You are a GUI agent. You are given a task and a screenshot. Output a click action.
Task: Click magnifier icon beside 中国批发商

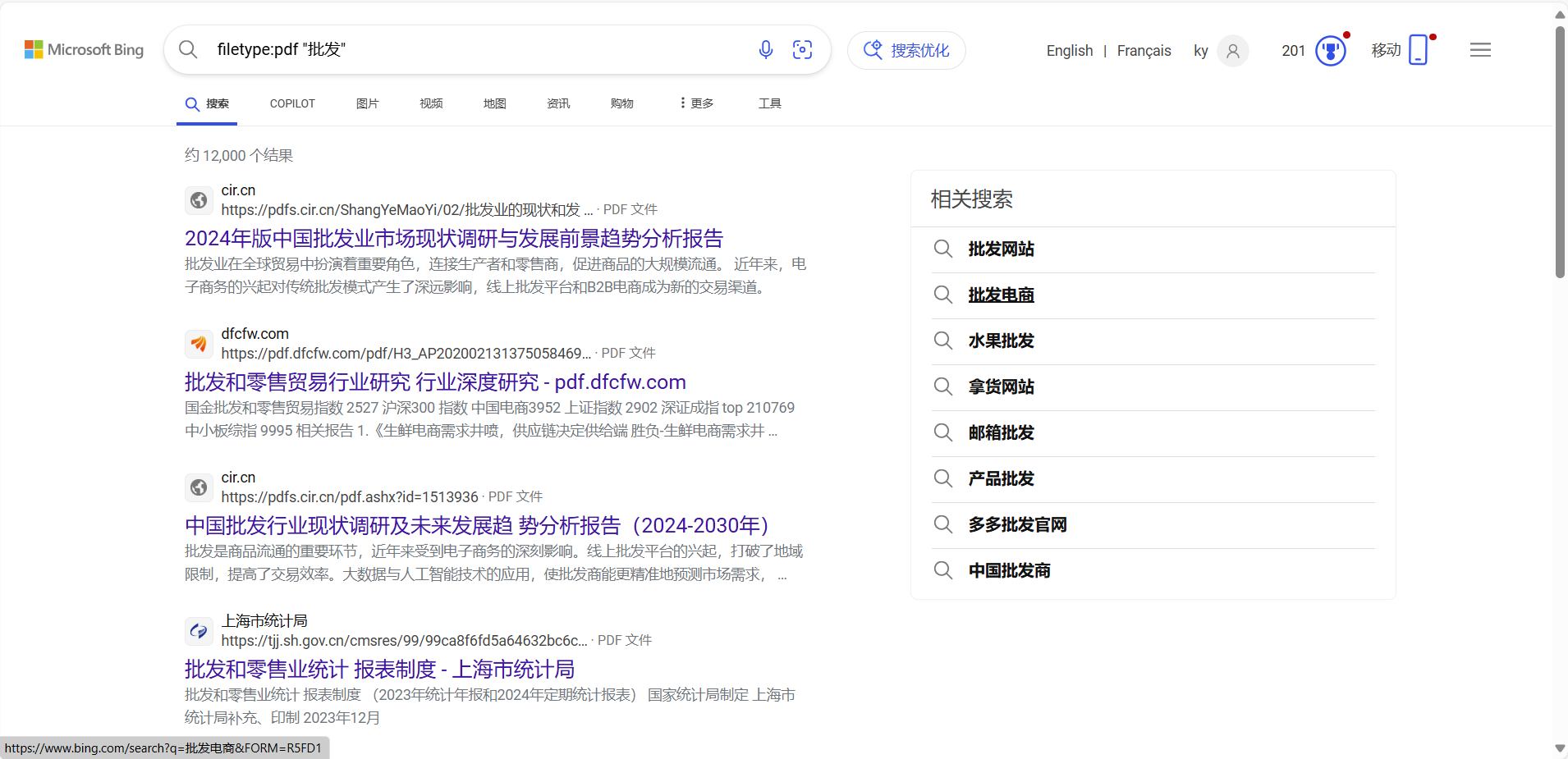tap(943, 571)
